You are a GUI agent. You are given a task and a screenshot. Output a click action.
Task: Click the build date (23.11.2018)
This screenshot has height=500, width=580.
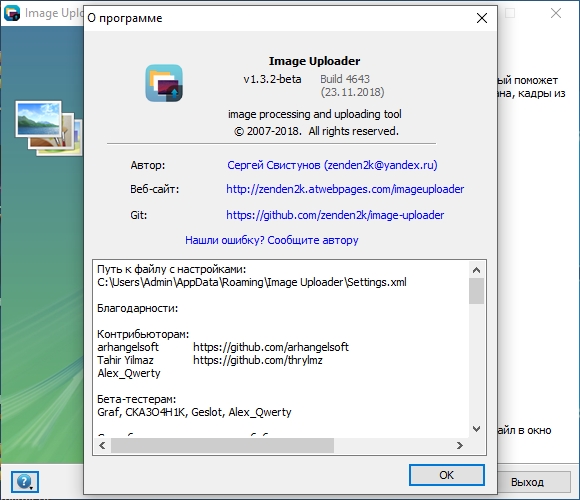(353, 92)
